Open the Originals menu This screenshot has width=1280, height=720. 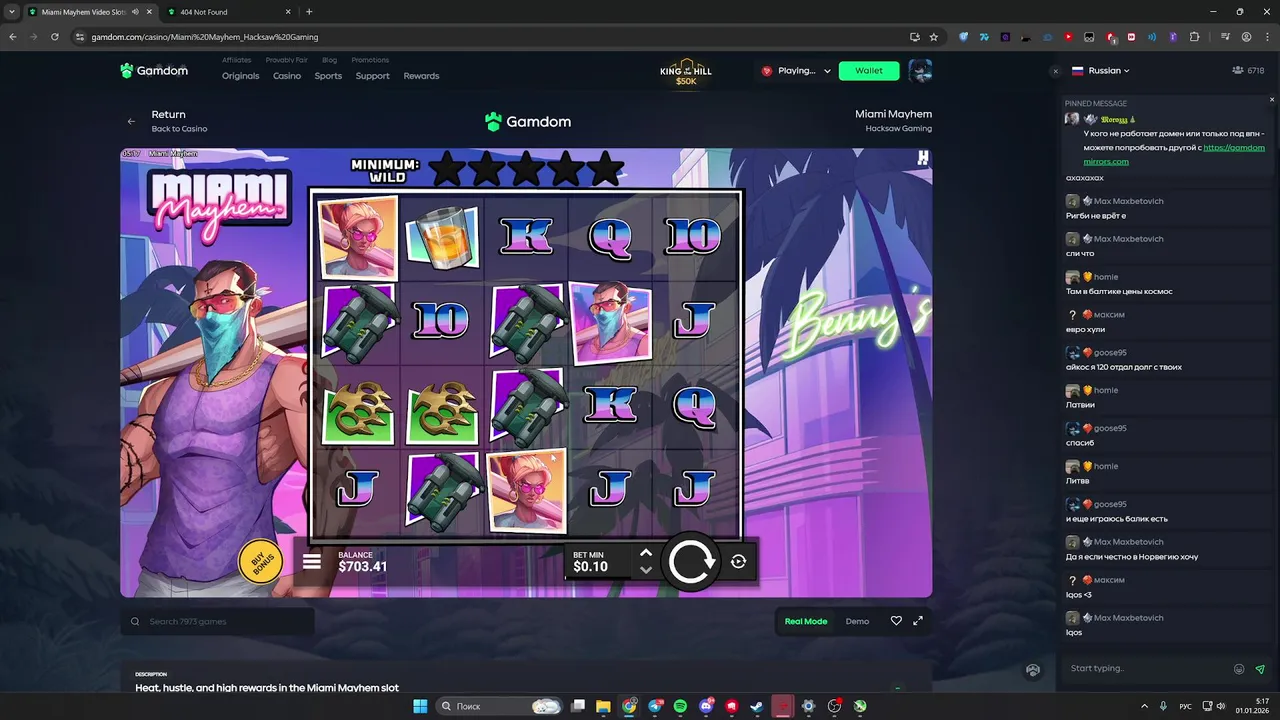click(x=241, y=76)
